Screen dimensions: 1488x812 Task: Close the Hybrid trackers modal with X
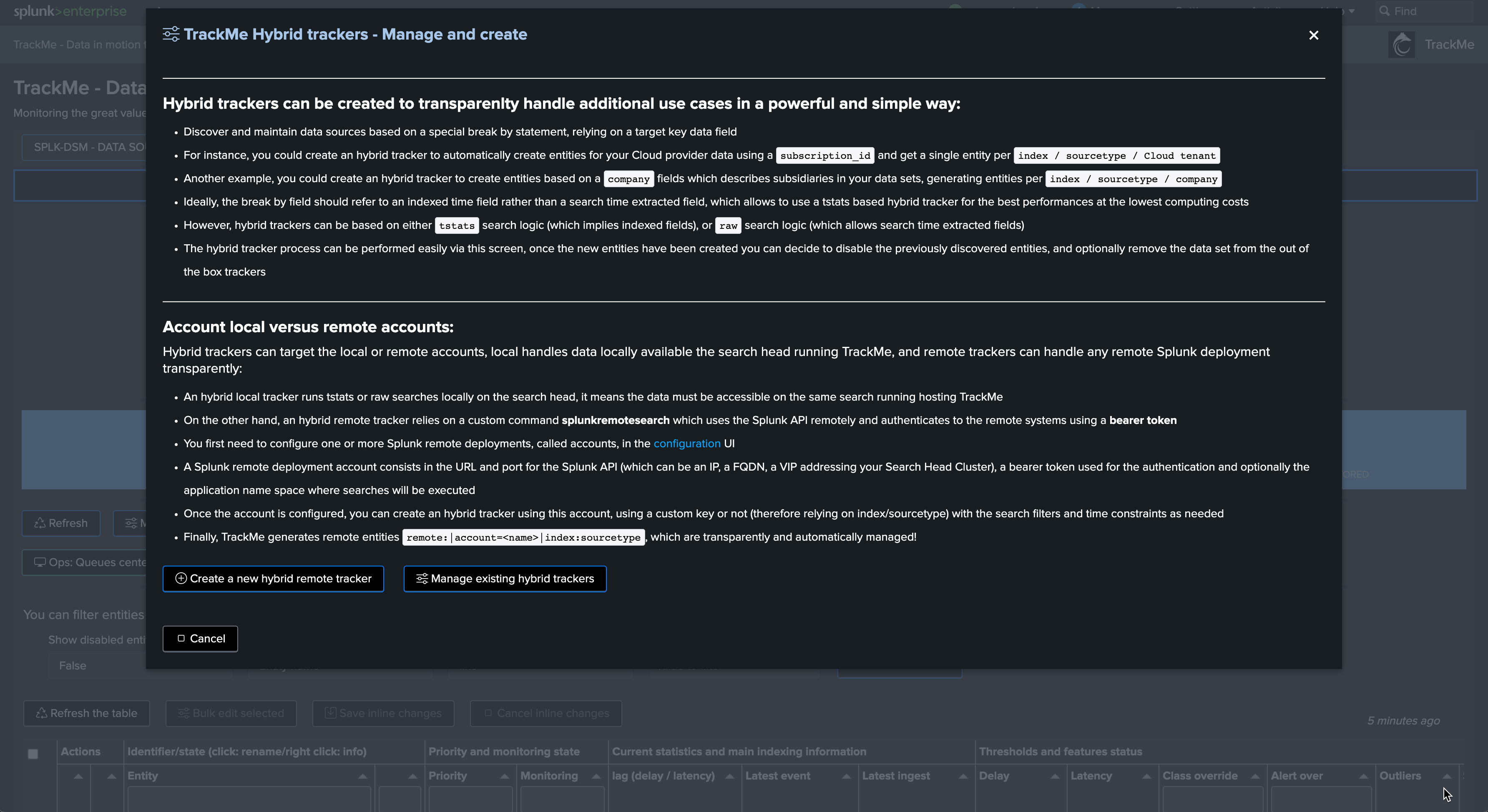pos(1314,35)
